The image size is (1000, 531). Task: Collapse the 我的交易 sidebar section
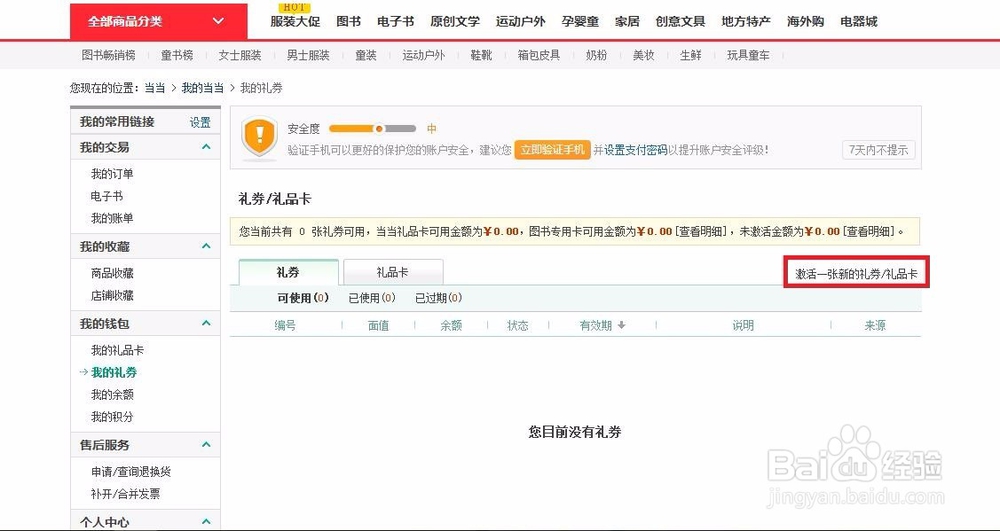point(206,147)
